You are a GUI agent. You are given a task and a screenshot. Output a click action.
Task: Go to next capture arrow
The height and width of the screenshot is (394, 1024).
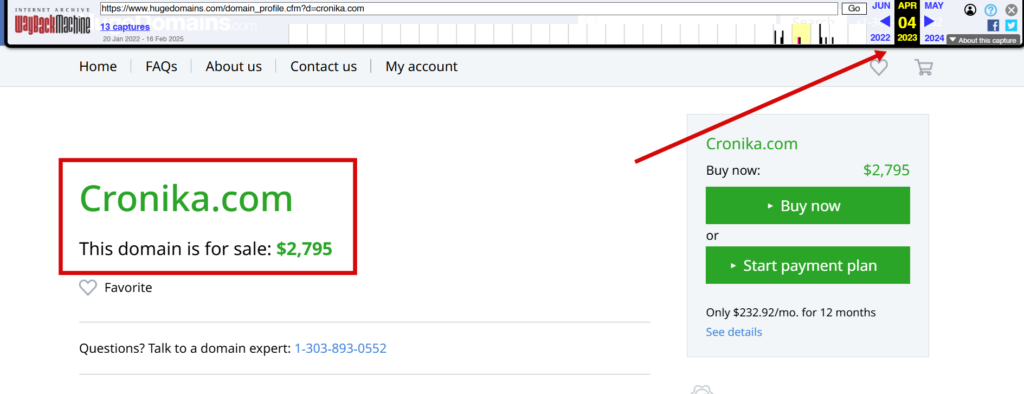tap(929, 22)
